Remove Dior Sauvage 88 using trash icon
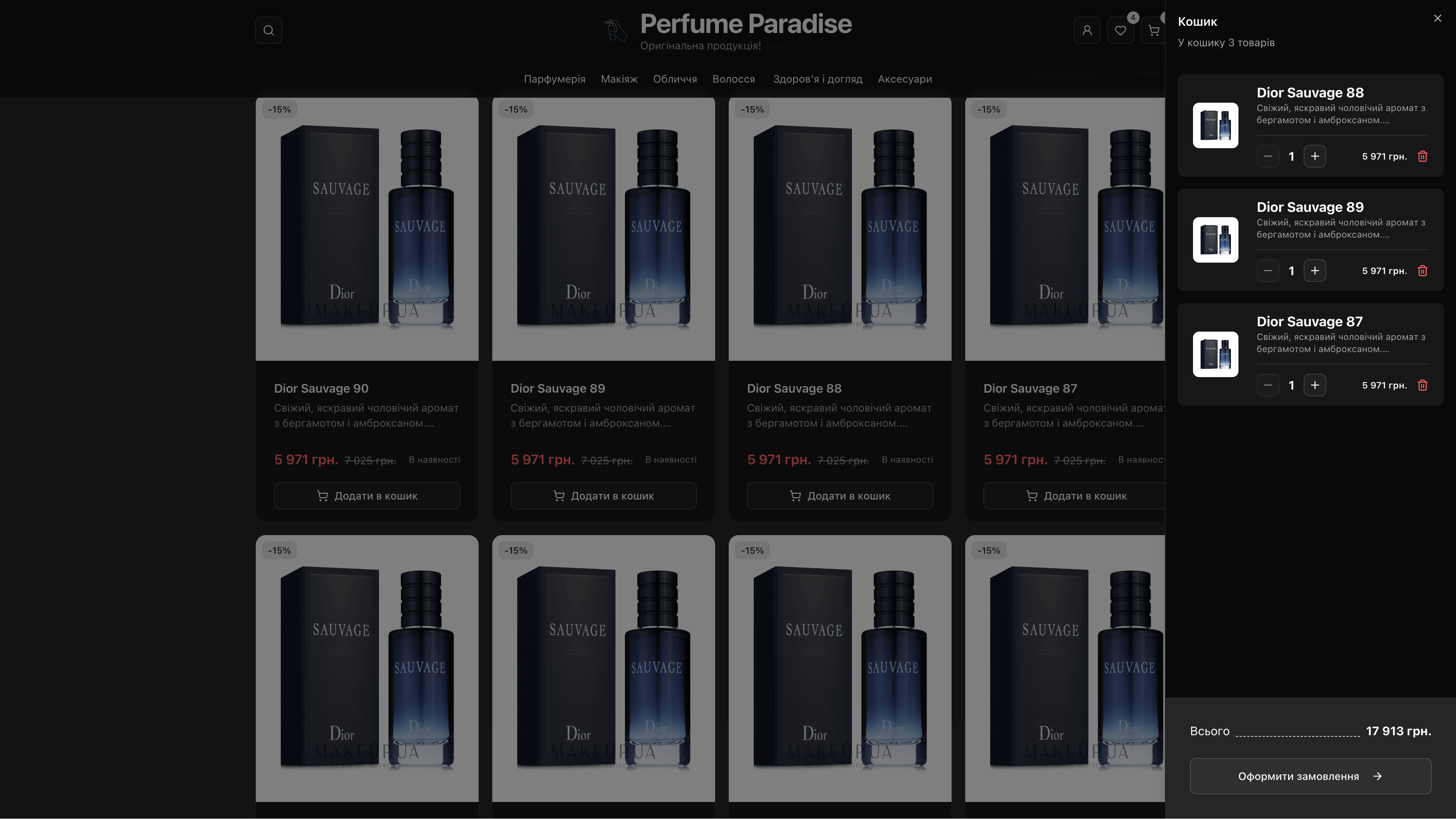The image size is (1456, 819). click(1423, 156)
